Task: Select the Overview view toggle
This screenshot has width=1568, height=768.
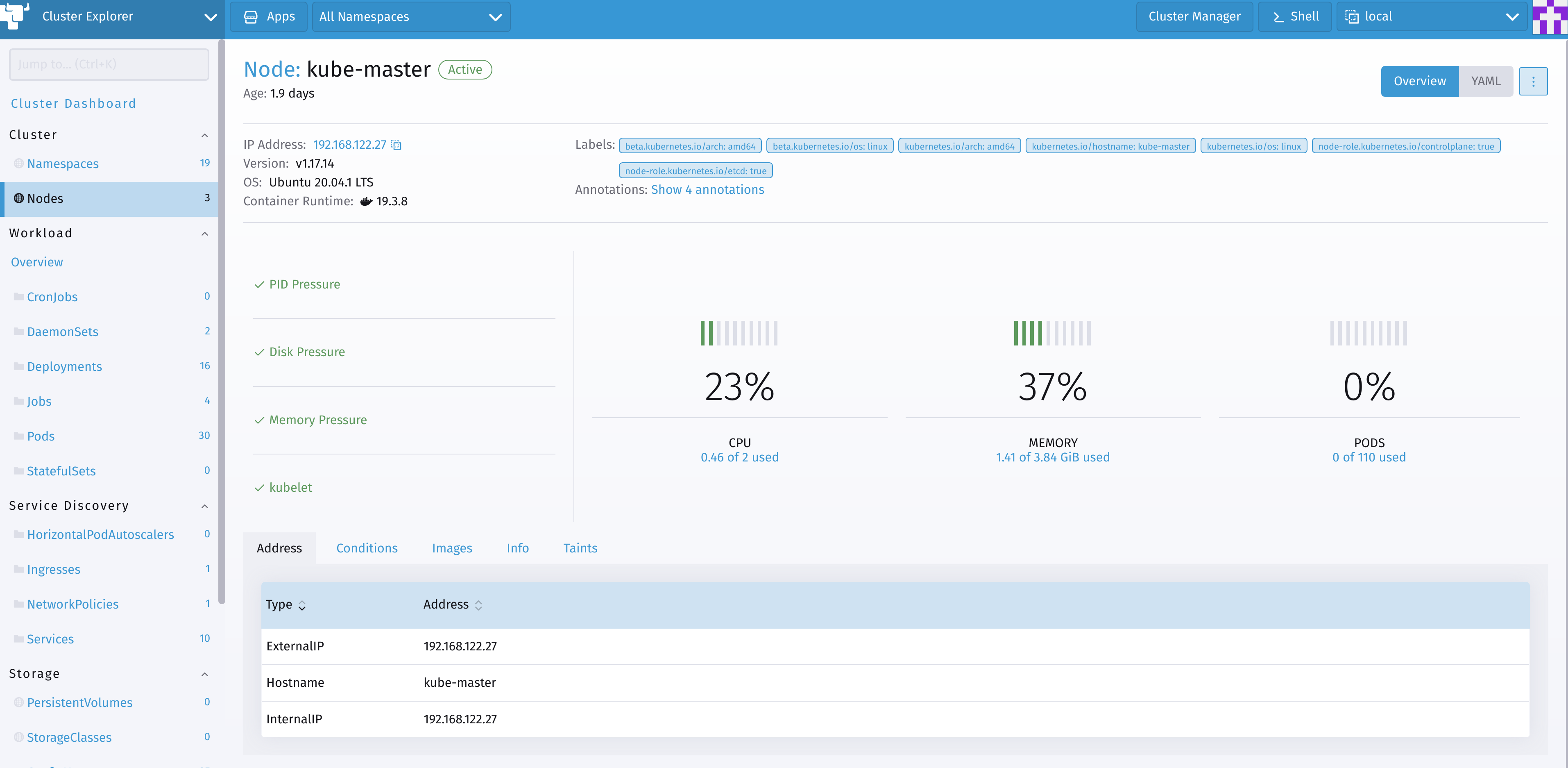Action: click(1419, 81)
